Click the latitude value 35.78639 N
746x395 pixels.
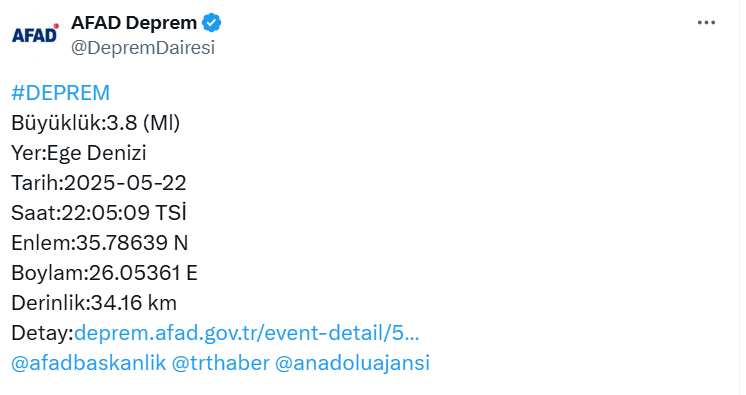(132, 243)
